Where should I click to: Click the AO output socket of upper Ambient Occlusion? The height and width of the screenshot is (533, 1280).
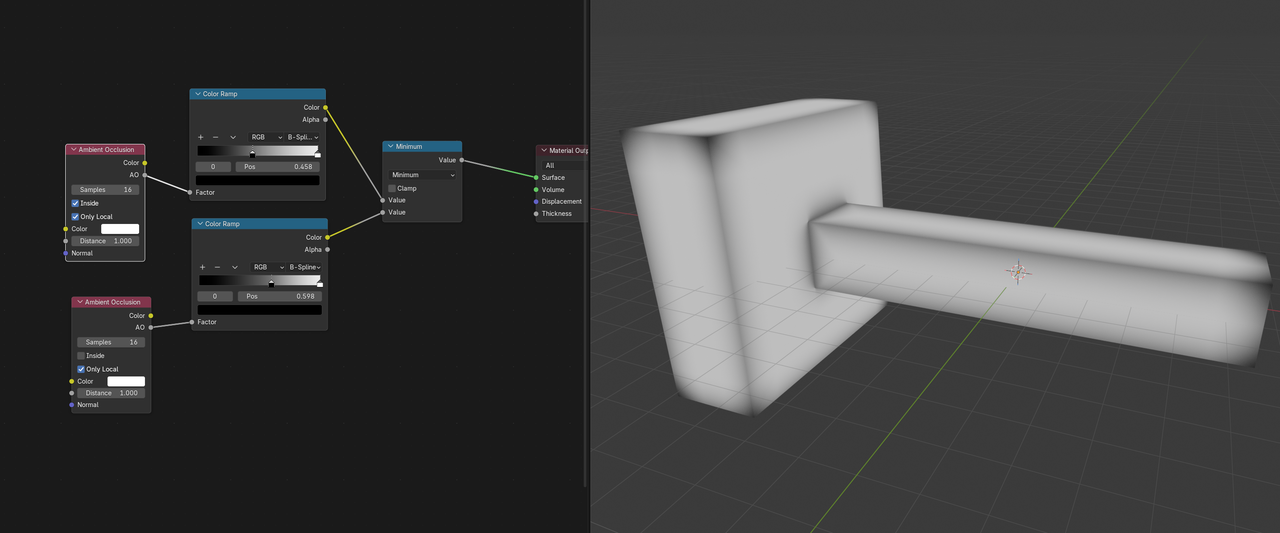pos(145,175)
